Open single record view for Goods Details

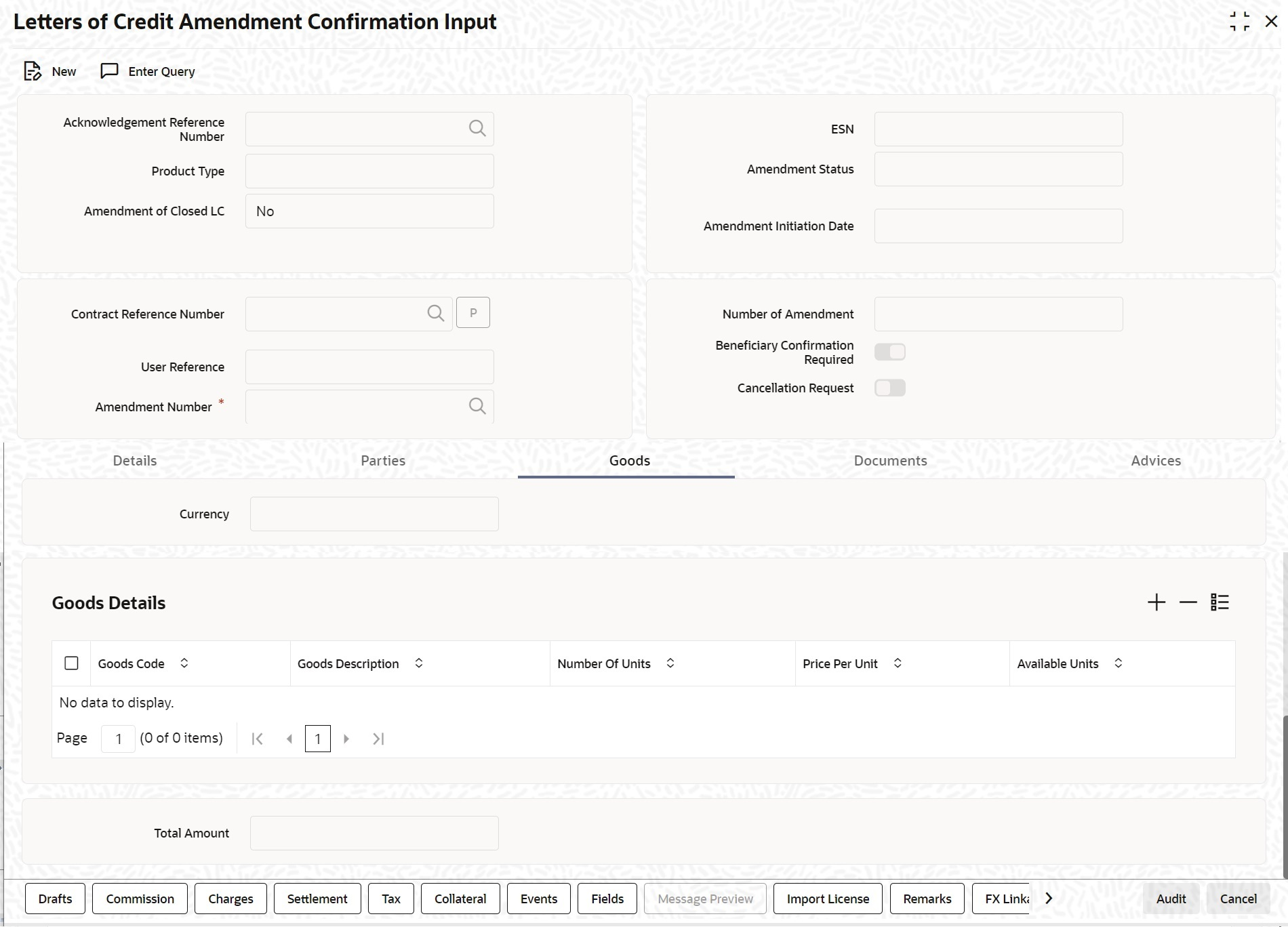1220,602
